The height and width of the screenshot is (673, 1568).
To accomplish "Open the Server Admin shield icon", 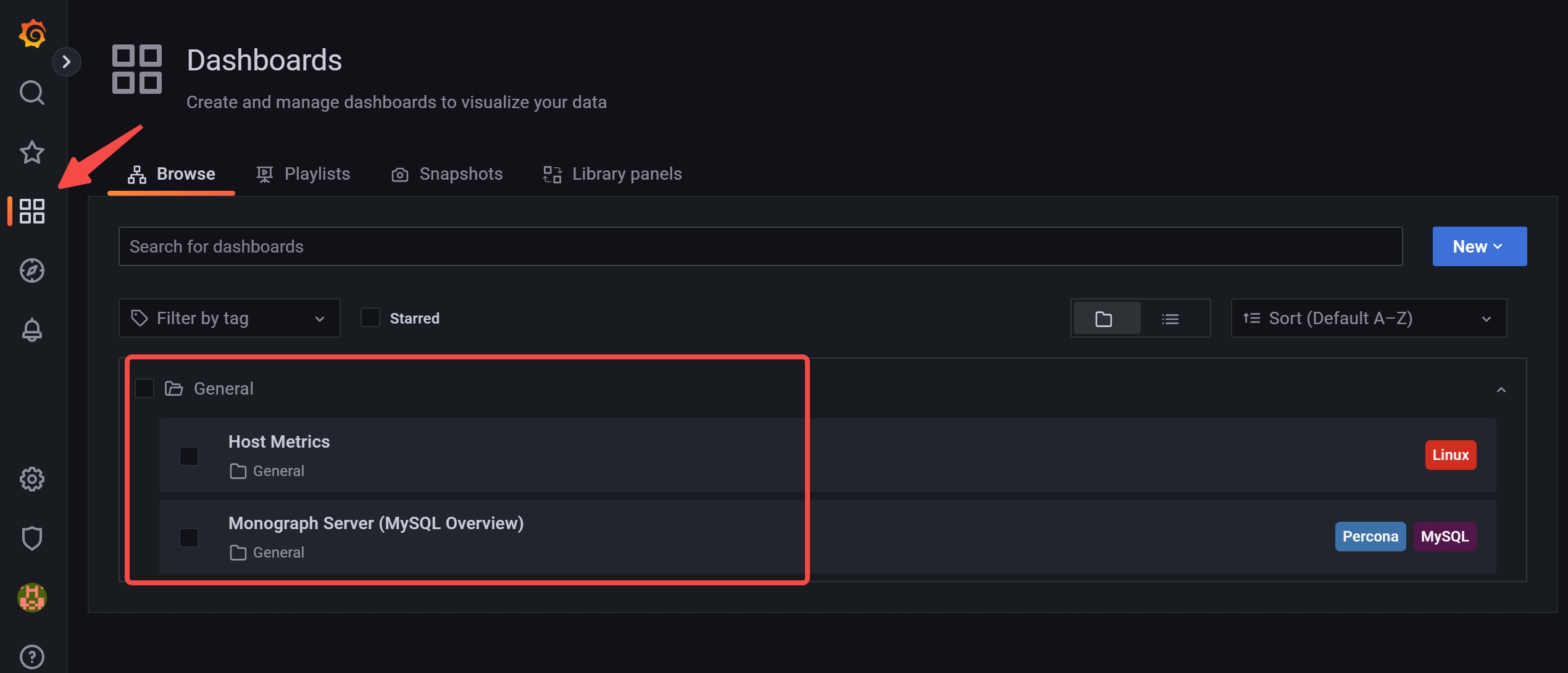I will coord(32,538).
